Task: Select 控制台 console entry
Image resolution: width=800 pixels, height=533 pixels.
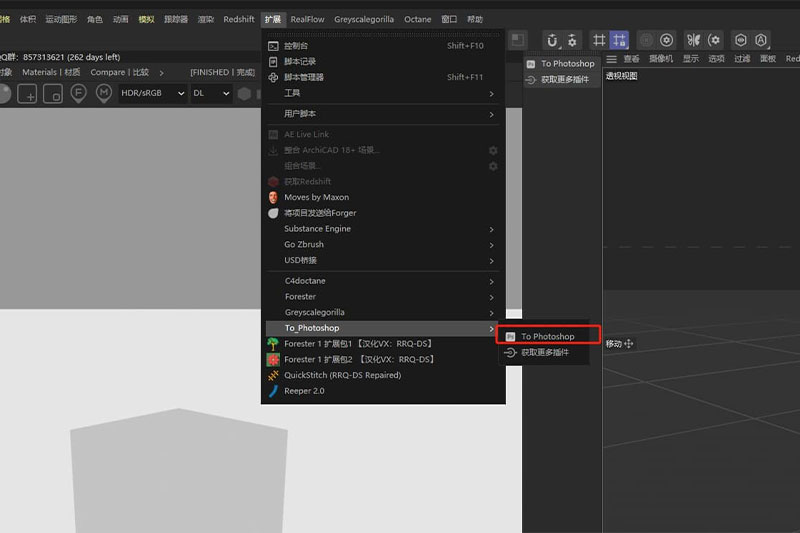Action: [383, 46]
